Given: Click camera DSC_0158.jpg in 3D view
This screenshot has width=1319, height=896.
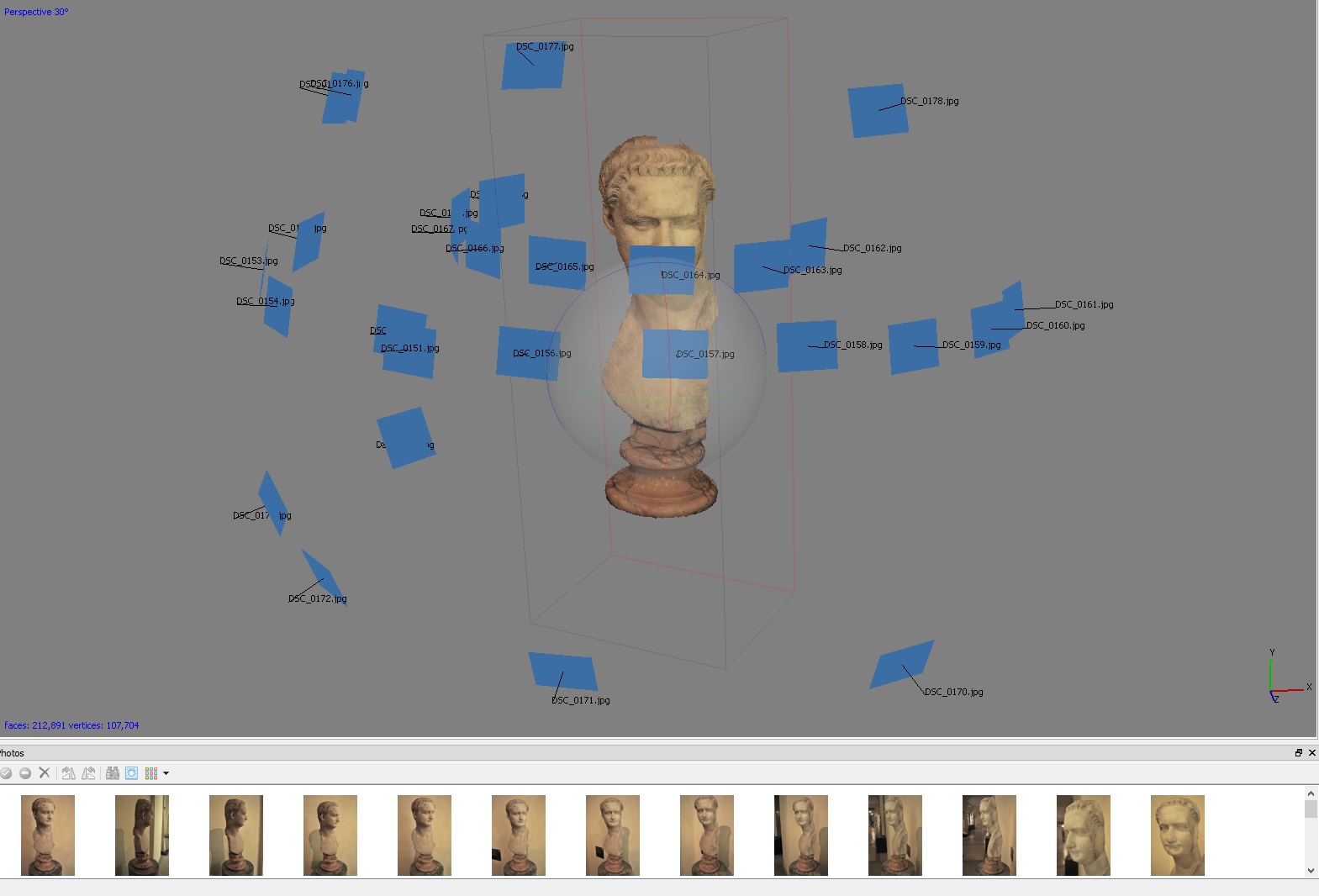Looking at the screenshot, I should (806, 345).
